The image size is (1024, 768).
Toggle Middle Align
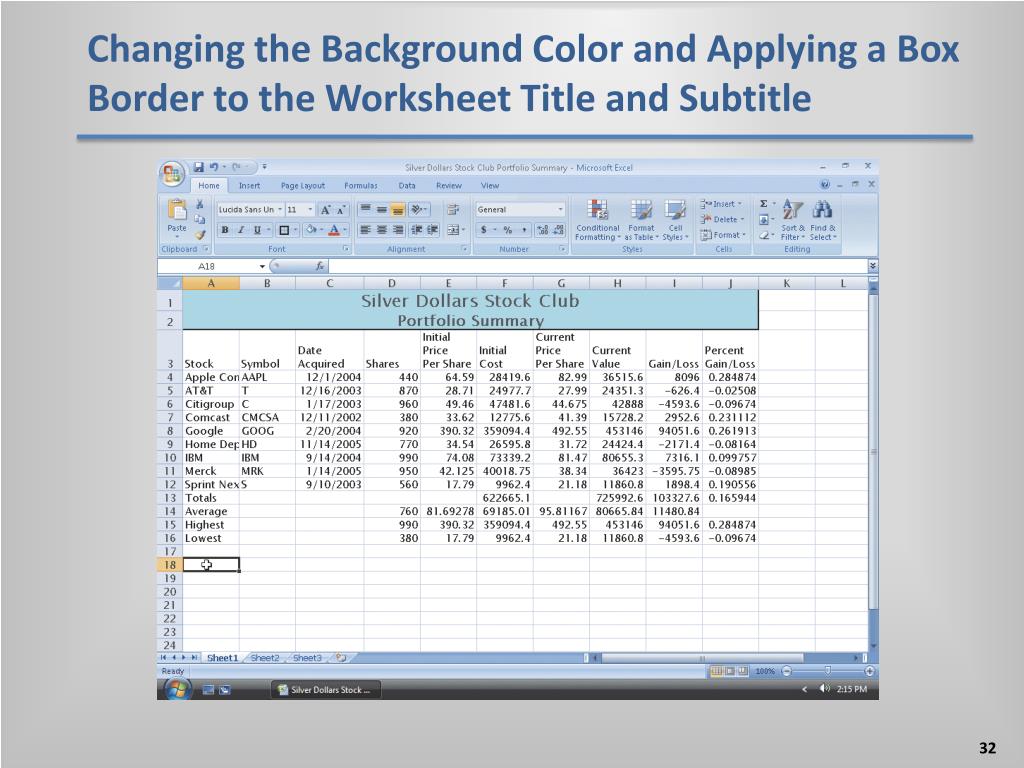(x=381, y=210)
